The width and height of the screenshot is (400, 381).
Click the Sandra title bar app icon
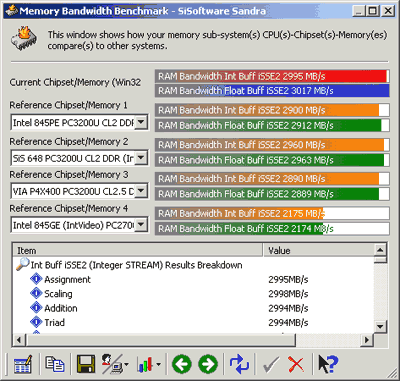pyautogui.click(x=12, y=11)
